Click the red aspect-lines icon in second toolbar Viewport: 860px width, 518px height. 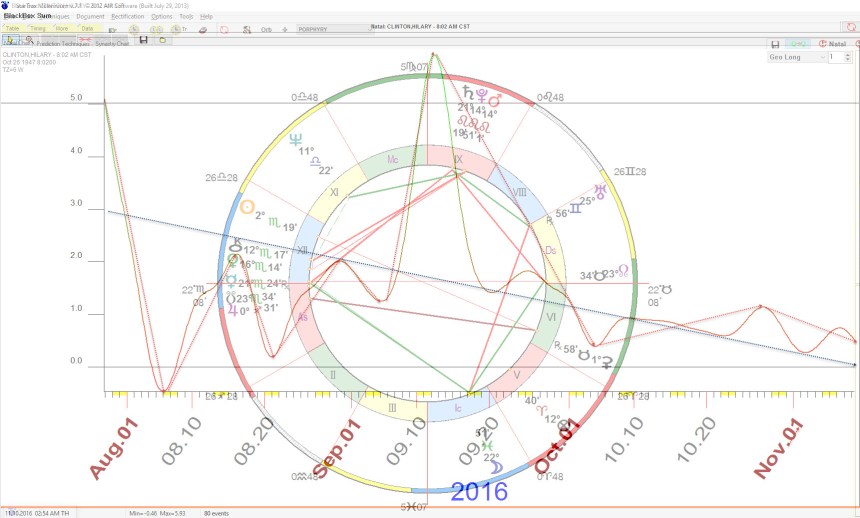[x=85, y=40]
